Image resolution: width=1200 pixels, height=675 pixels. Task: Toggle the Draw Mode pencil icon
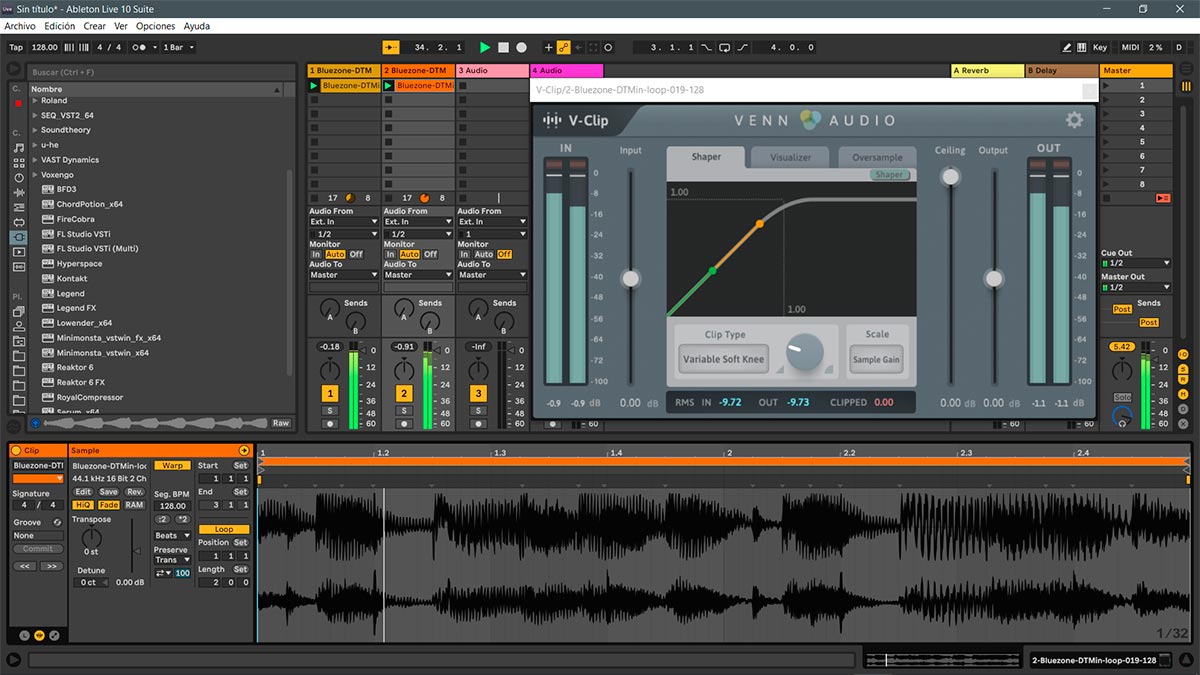(1068, 47)
